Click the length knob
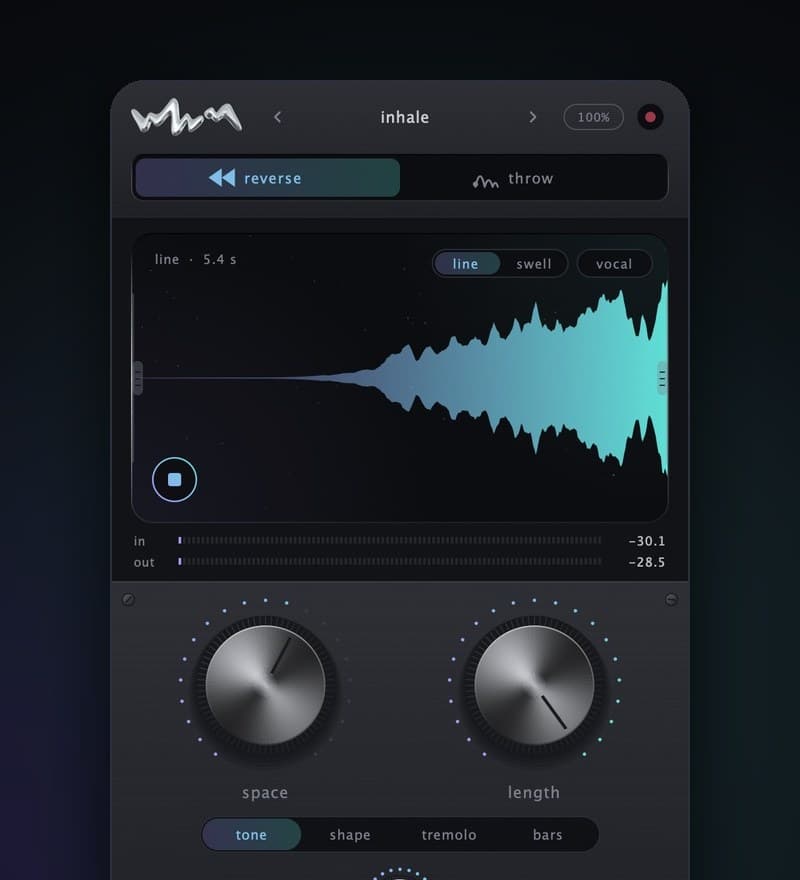The height and width of the screenshot is (880, 800). 534,685
